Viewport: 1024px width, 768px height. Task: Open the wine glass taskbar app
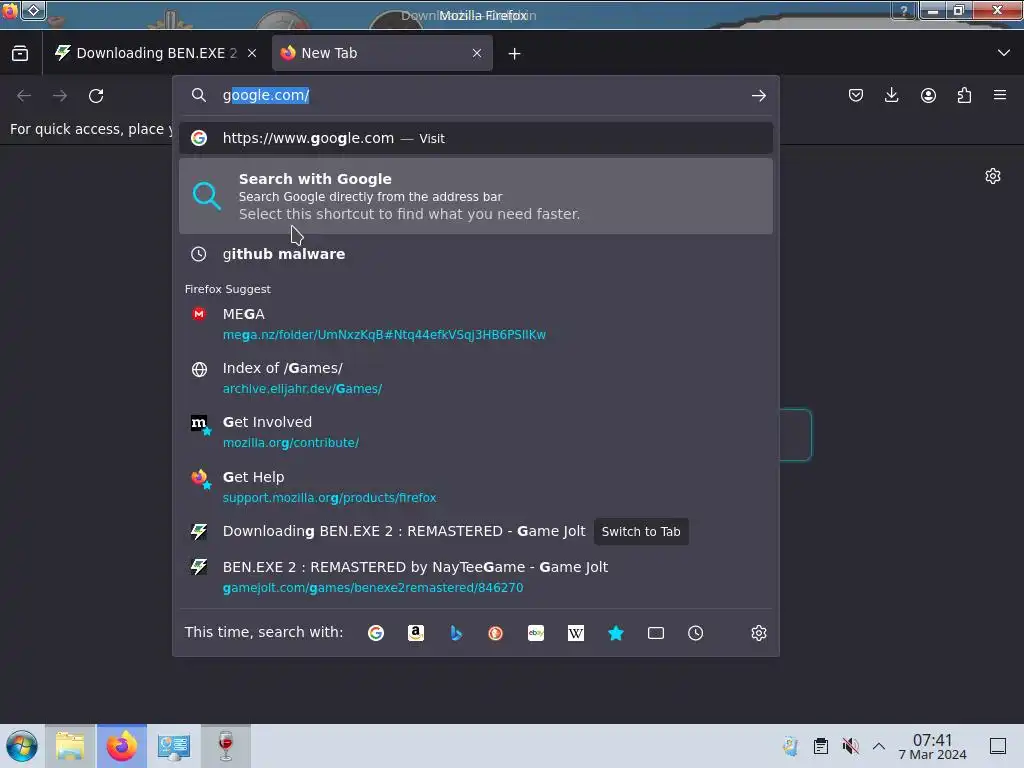tap(225, 746)
